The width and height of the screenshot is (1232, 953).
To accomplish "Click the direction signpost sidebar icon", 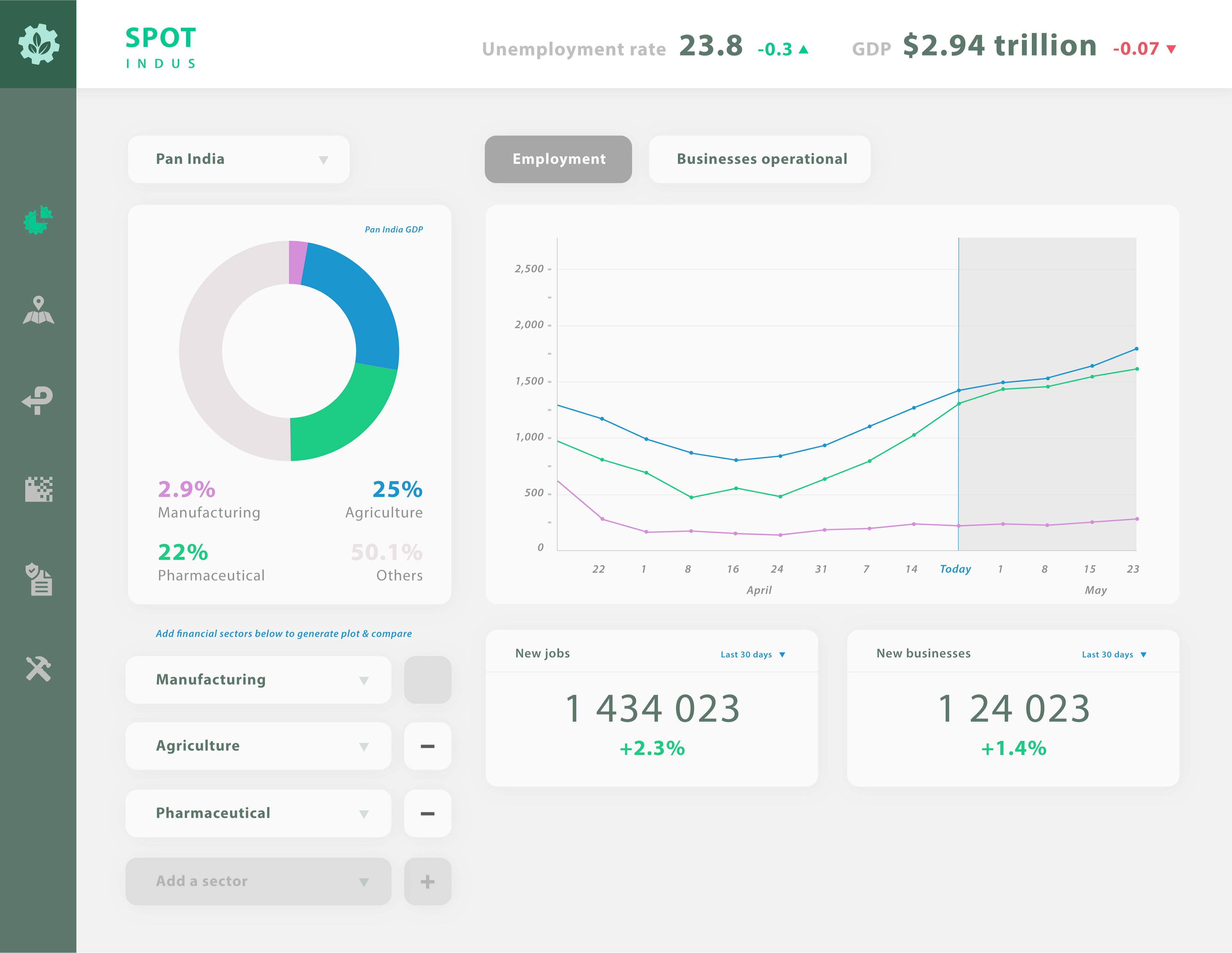I will (x=38, y=400).
